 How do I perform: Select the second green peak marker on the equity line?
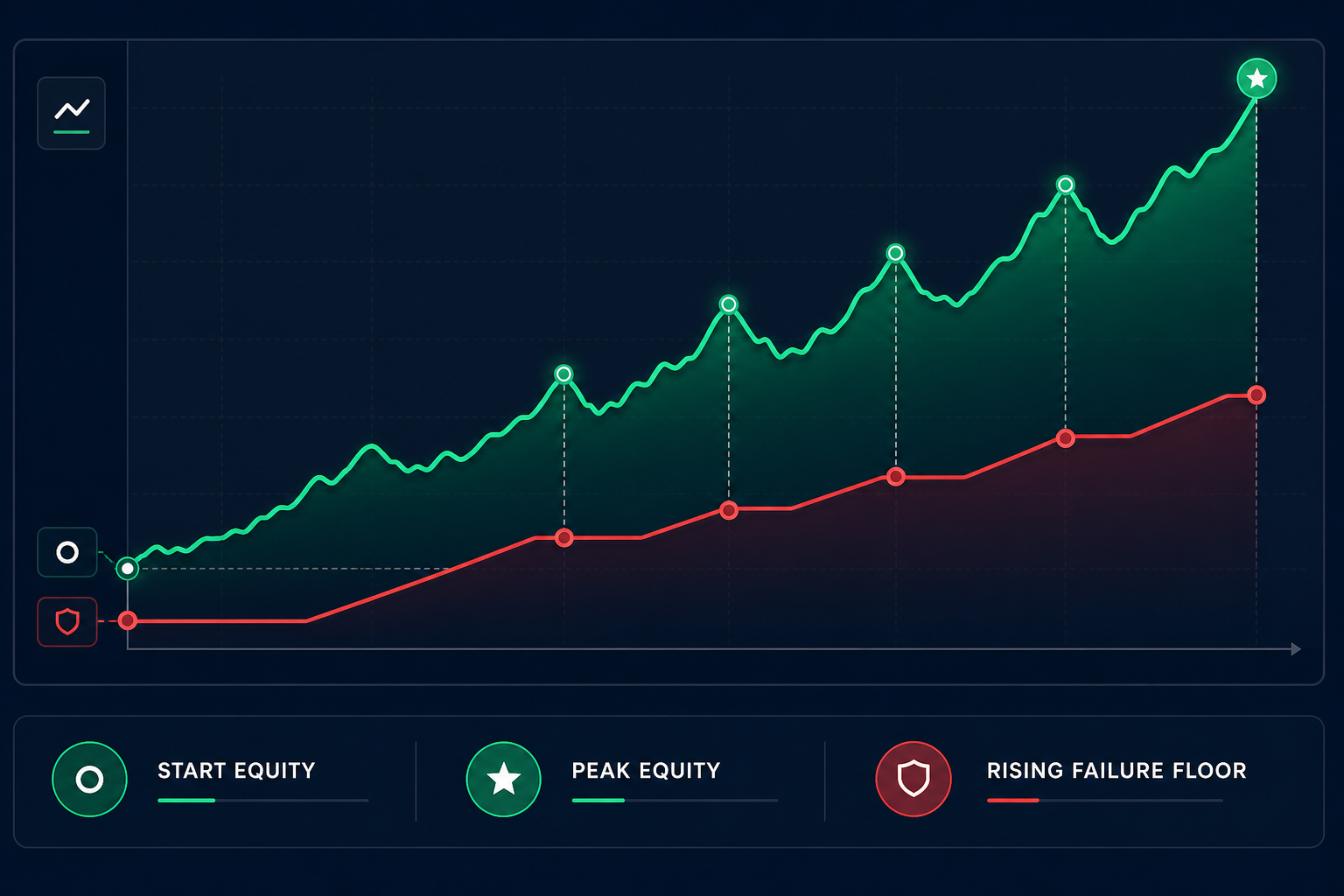(x=729, y=304)
